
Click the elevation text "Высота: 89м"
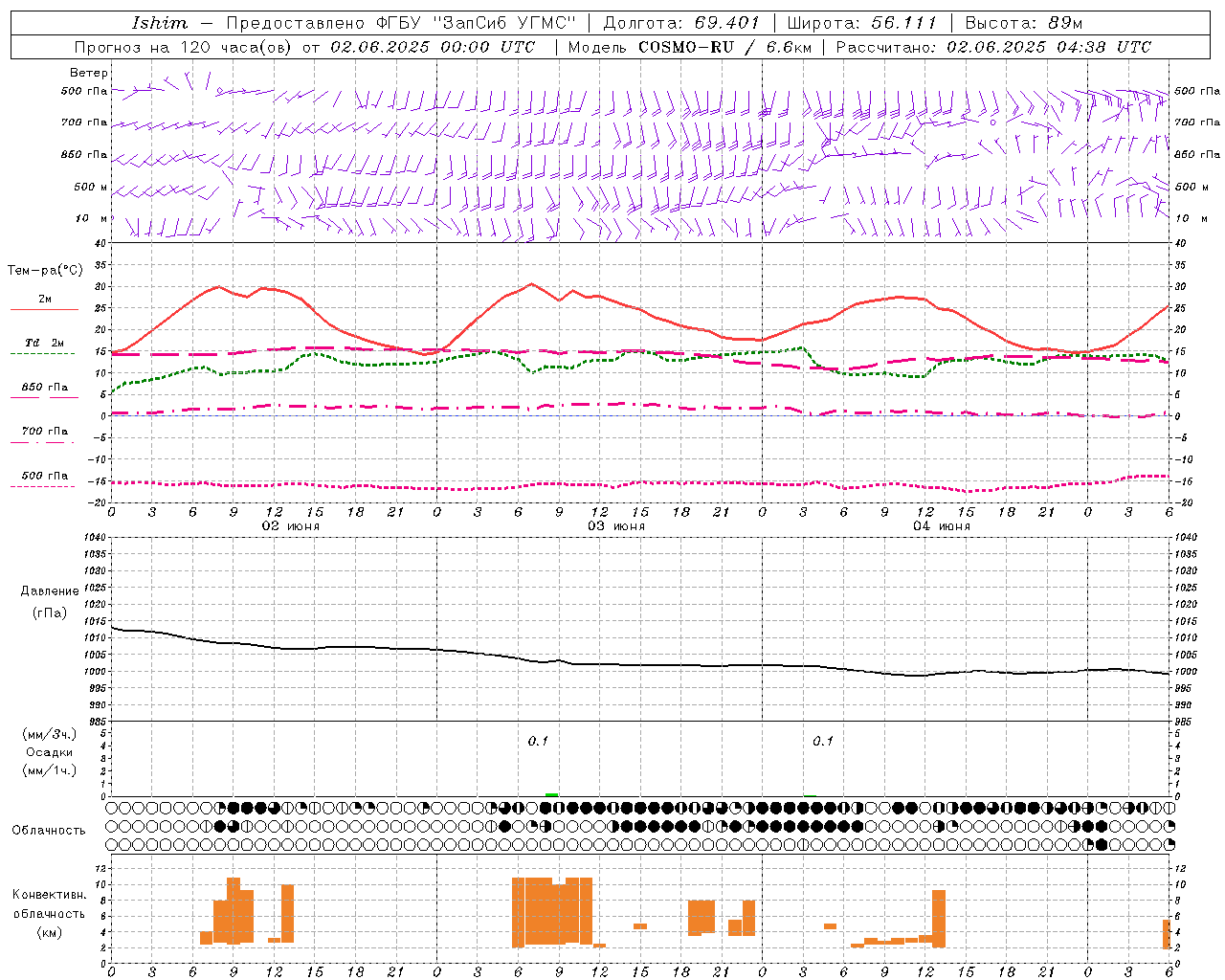pos(1024,22)
